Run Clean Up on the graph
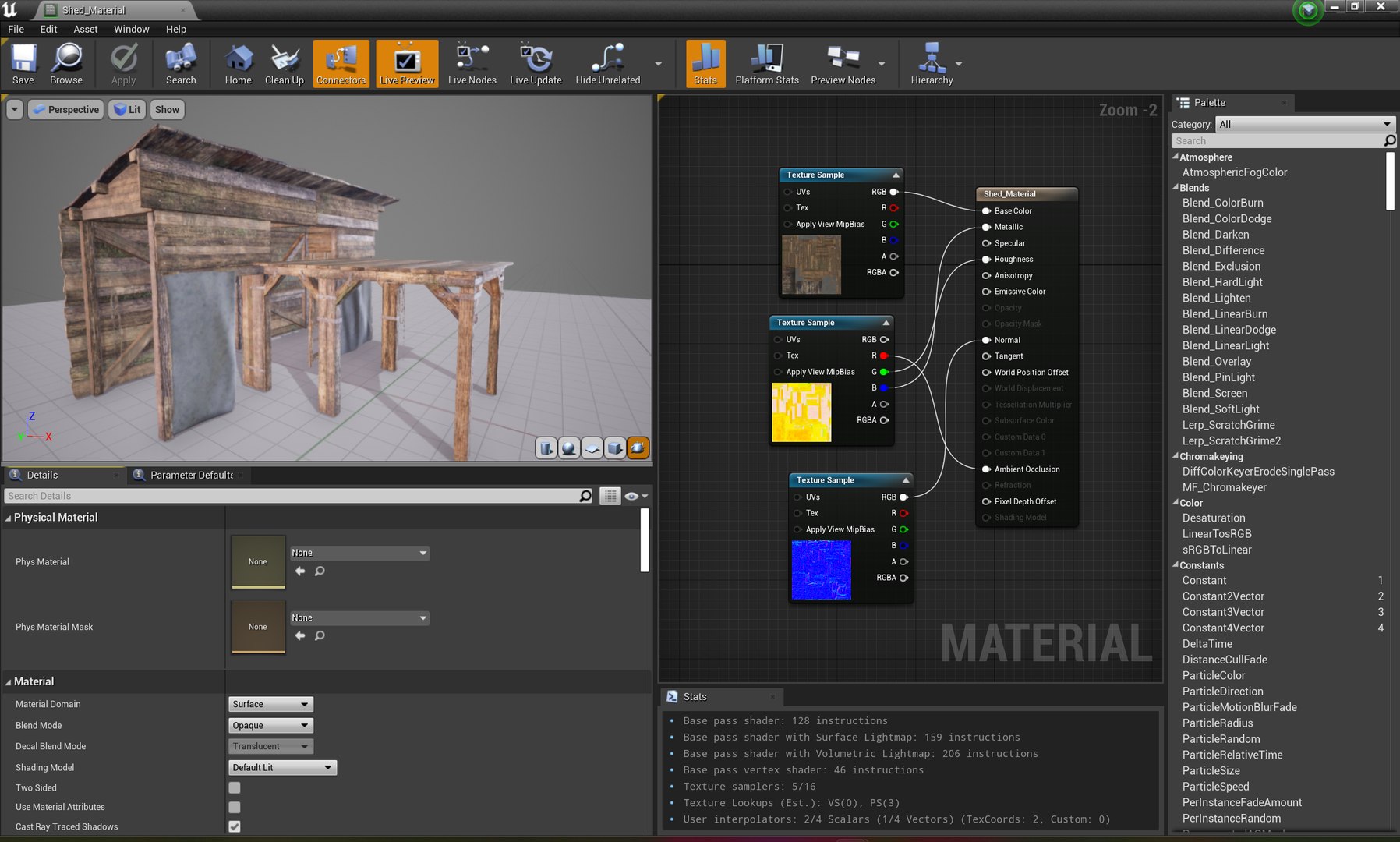Image resolution: width=1400 pixels, height=842 pixels. pos(285,64)
